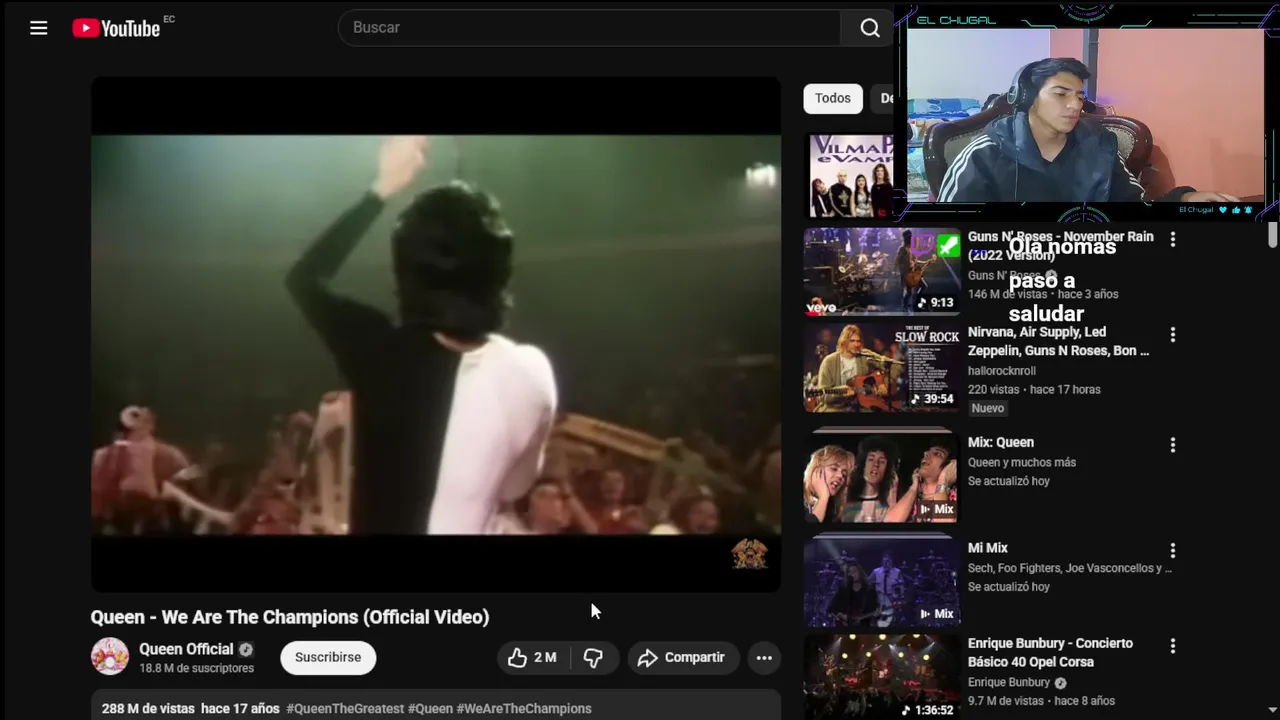This screenshot has width=1280, height=720.
Task: Open options for Nirvana Air Supply video
Action: (1173, 335)
